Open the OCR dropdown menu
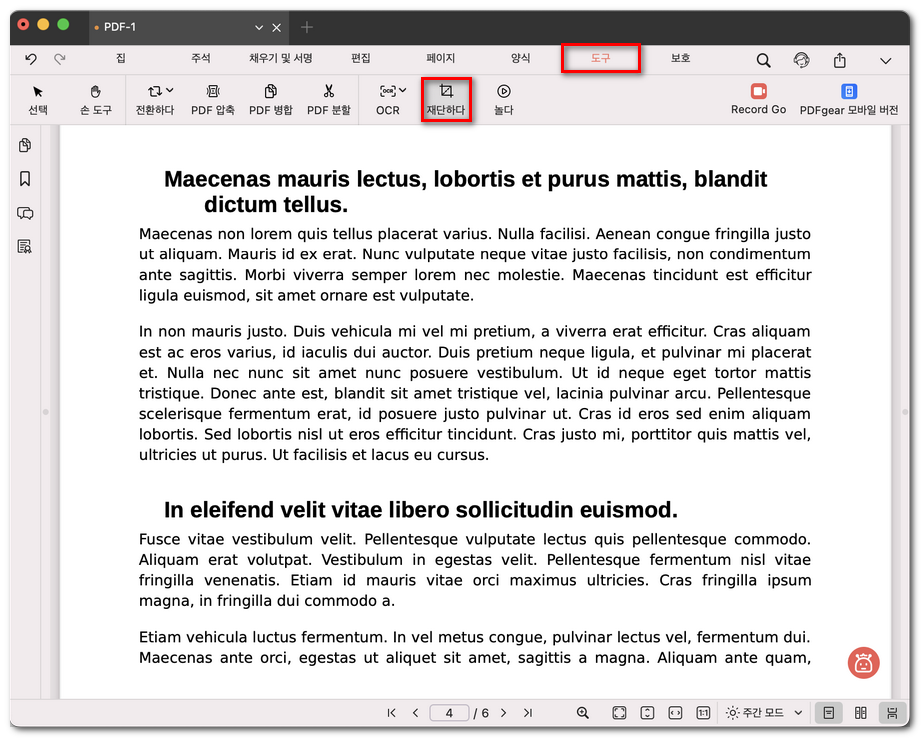Viewport: 921px width, 738px height. (392, 91)
